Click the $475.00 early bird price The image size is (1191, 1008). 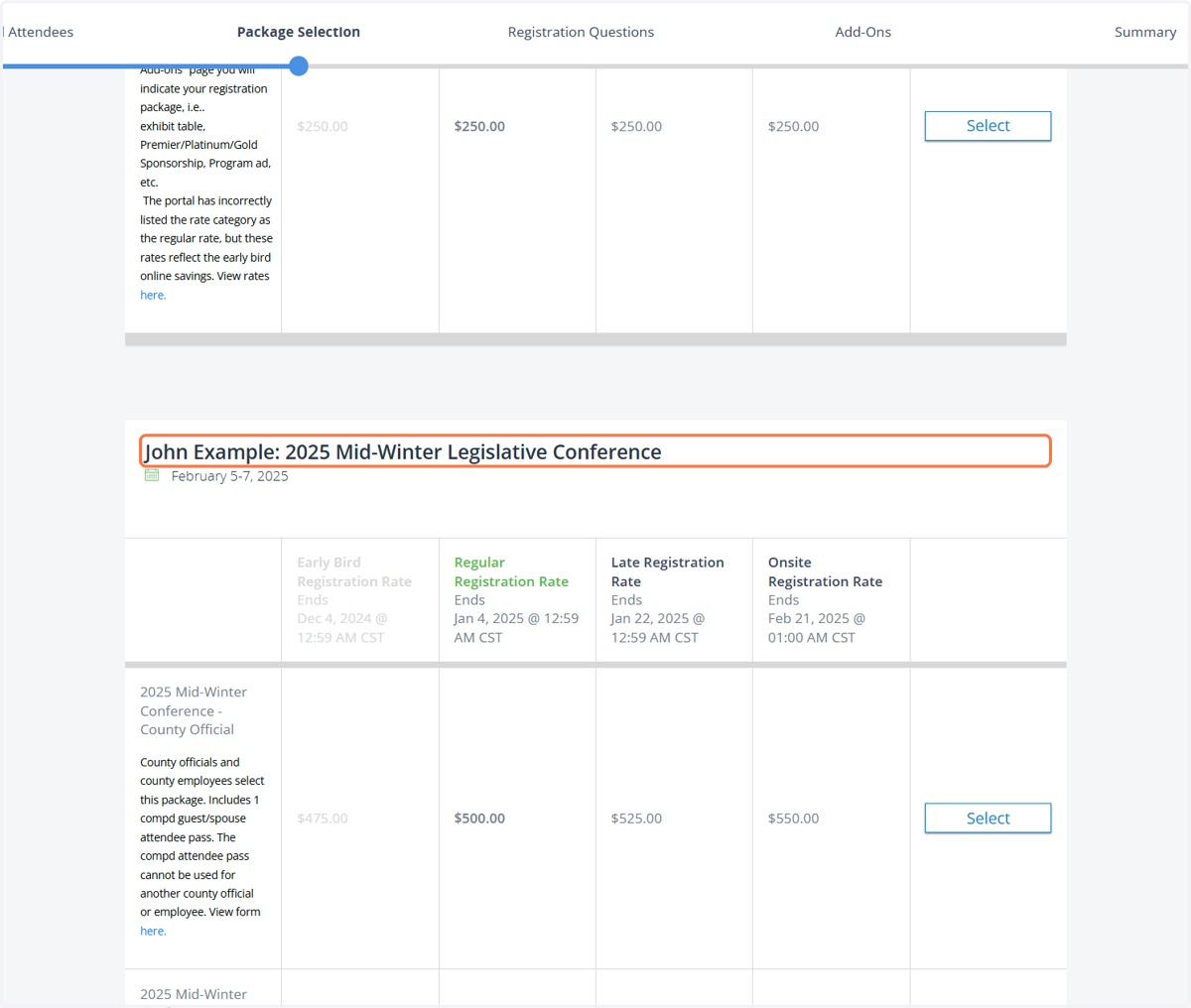323,819
